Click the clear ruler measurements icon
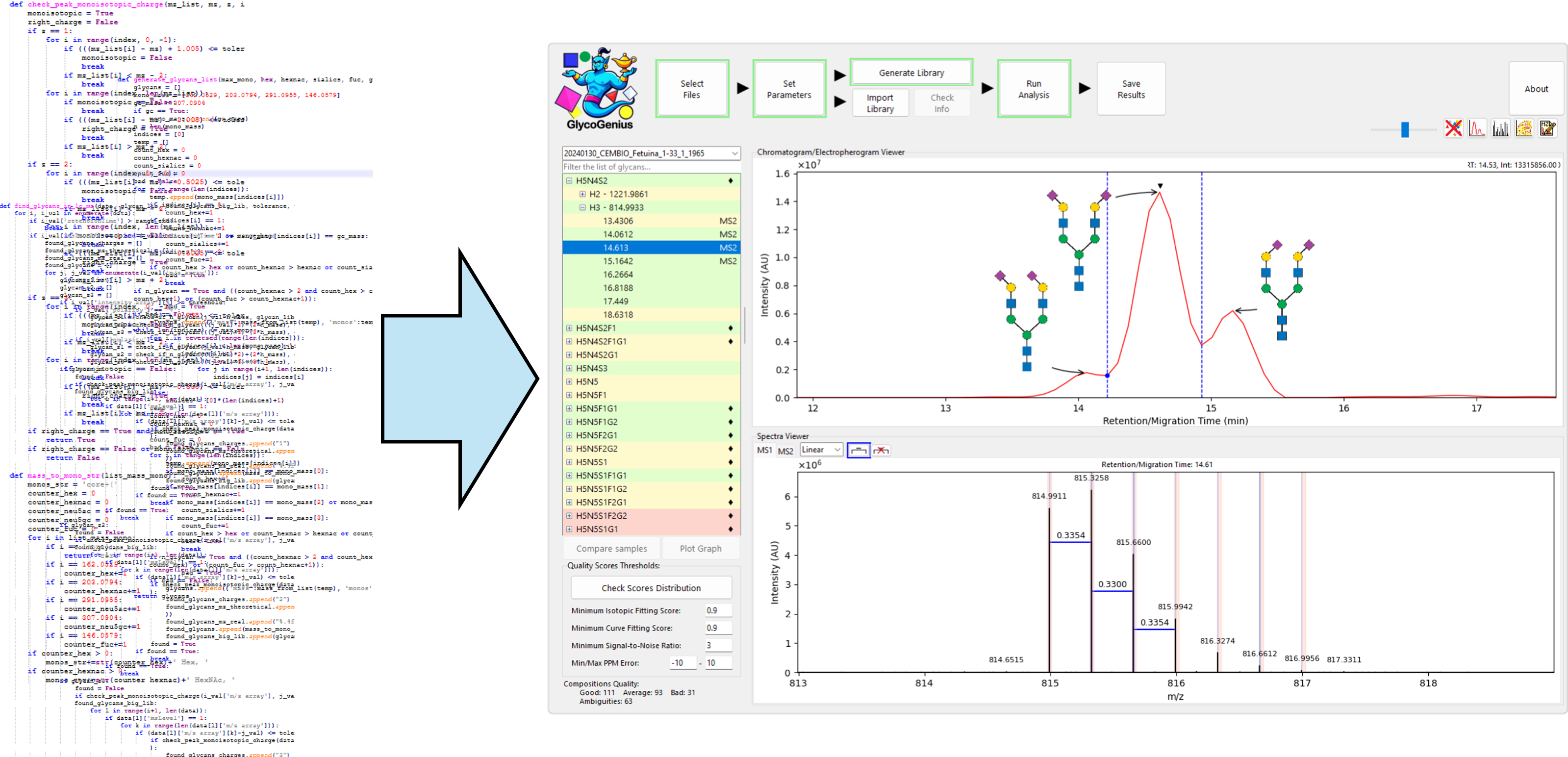This screenshot has height=757, width=1568. 881,450
